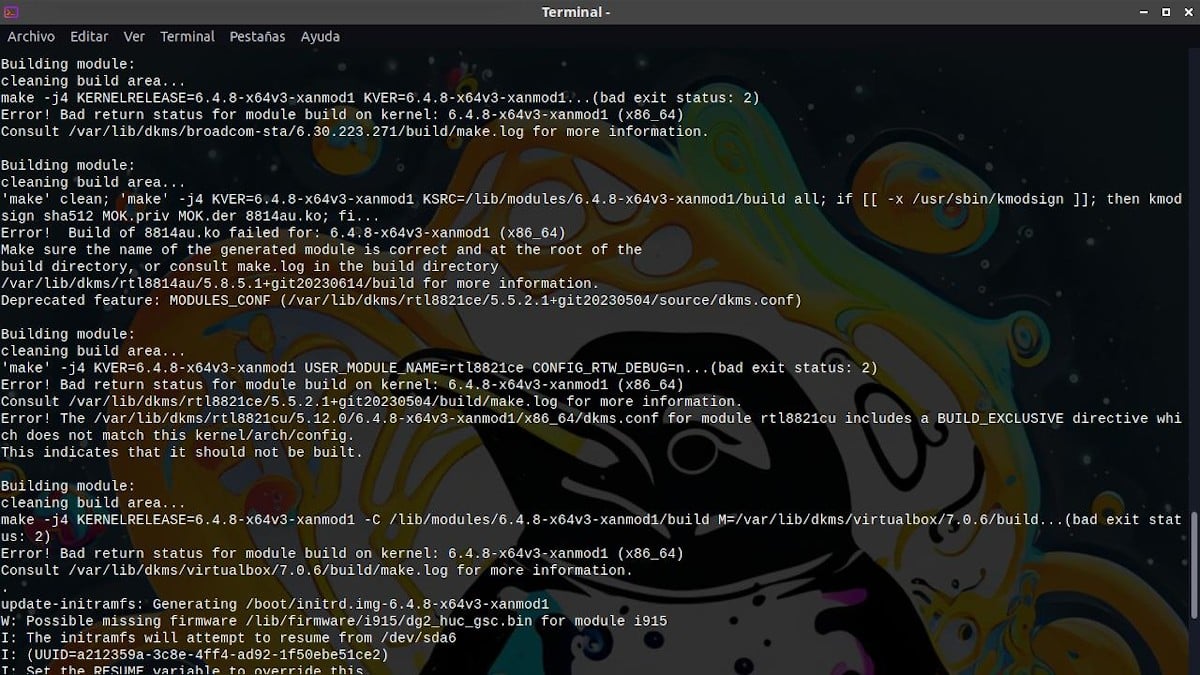Image resolution: width=1200 pixels, height=675 pixels.
Task: Click the 'Deprecated feature: MODULES_CONF' line
Action: [401, 300]
